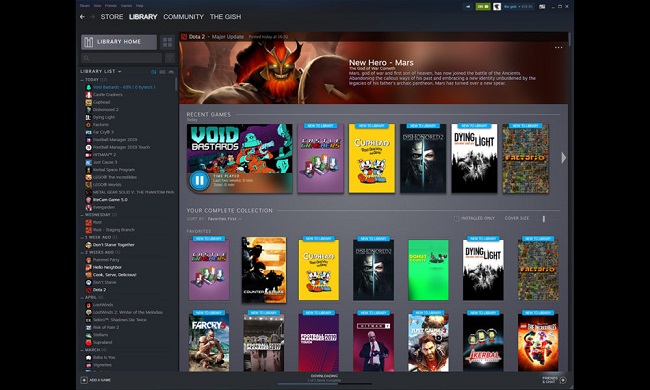This screenshot has height=390, width=650.
Task: Open the green notifications inbox badge
Action: (483, 7)
